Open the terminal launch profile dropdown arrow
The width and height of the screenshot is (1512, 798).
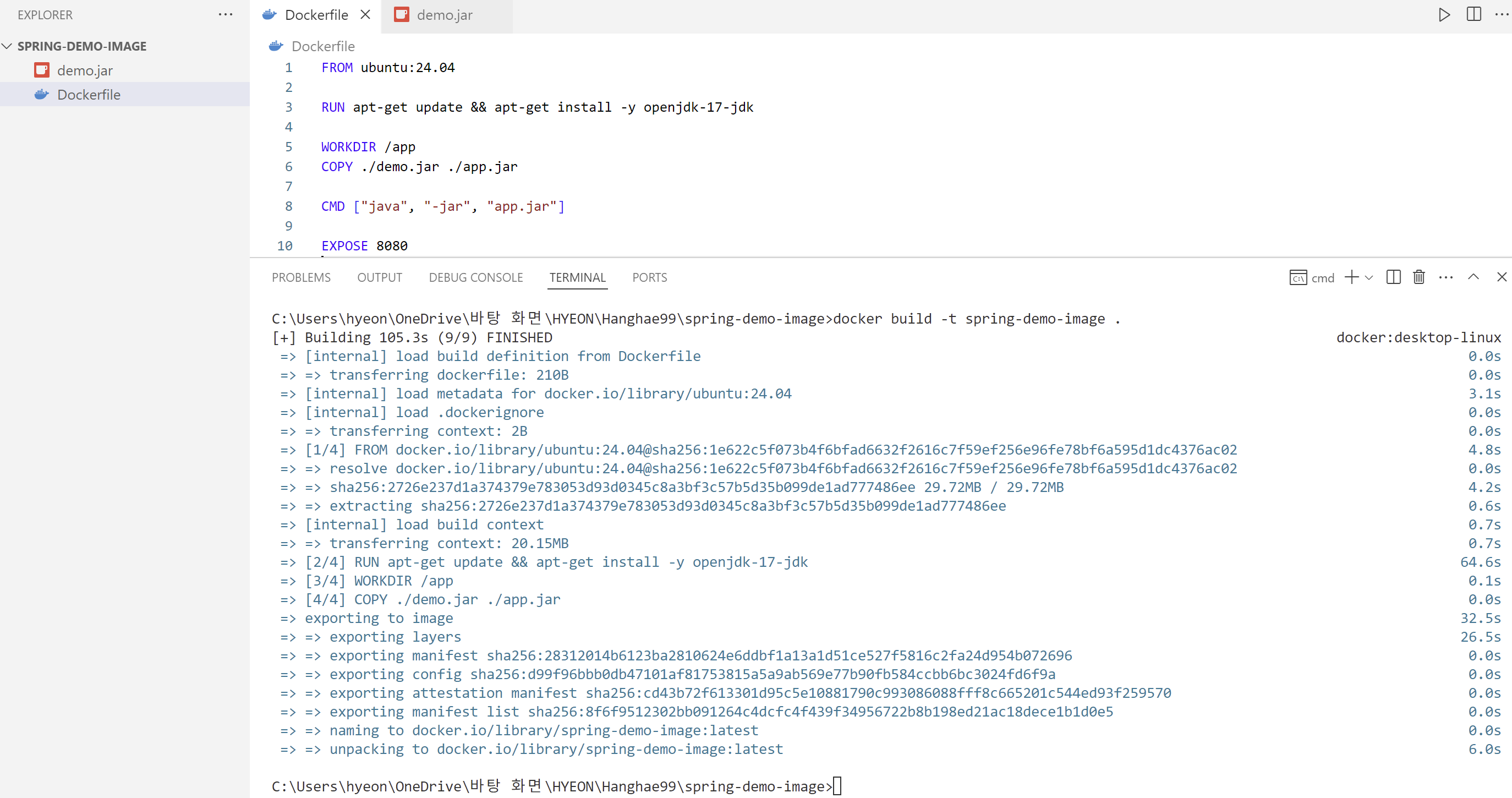[1369, 277]
